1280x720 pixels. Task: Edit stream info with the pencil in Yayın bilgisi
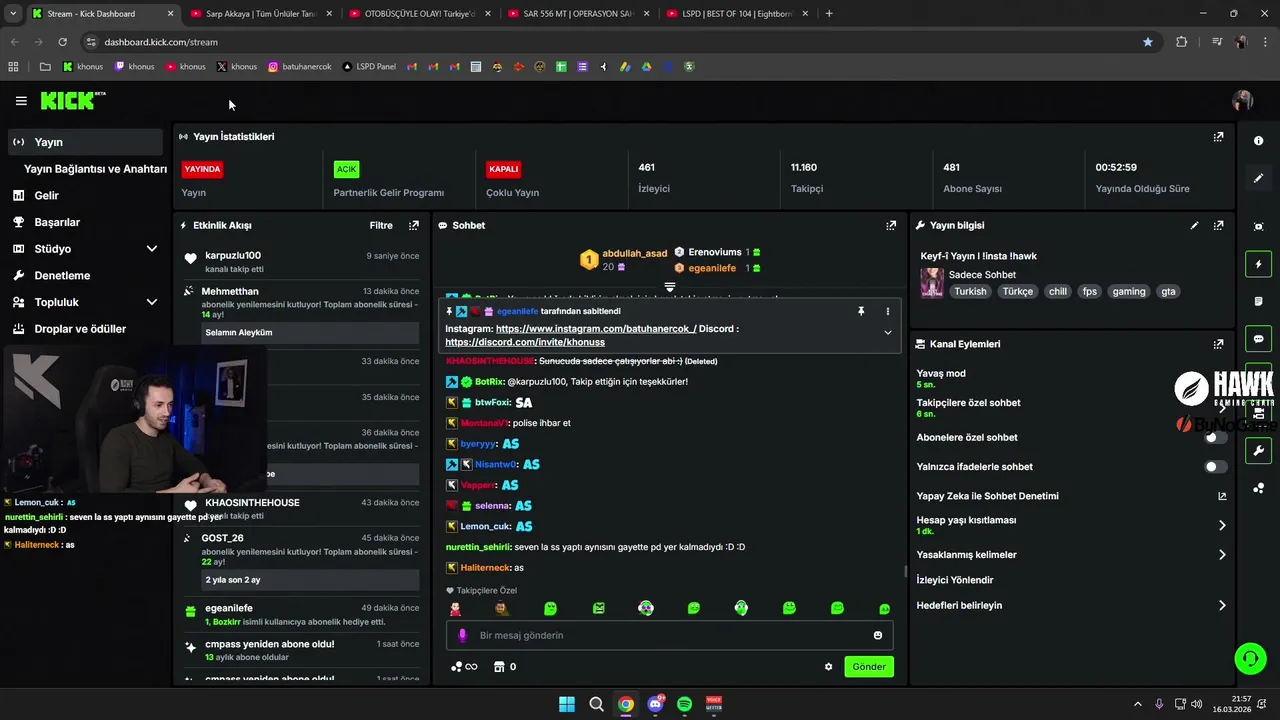pyautogui.click(x=1194, y=226)
